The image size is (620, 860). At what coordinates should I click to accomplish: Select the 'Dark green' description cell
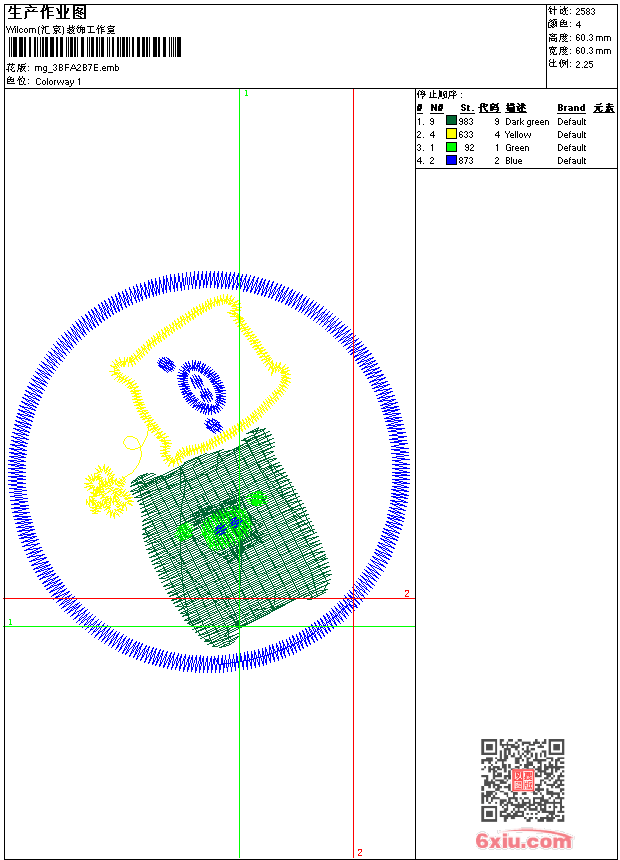point(527,122)
